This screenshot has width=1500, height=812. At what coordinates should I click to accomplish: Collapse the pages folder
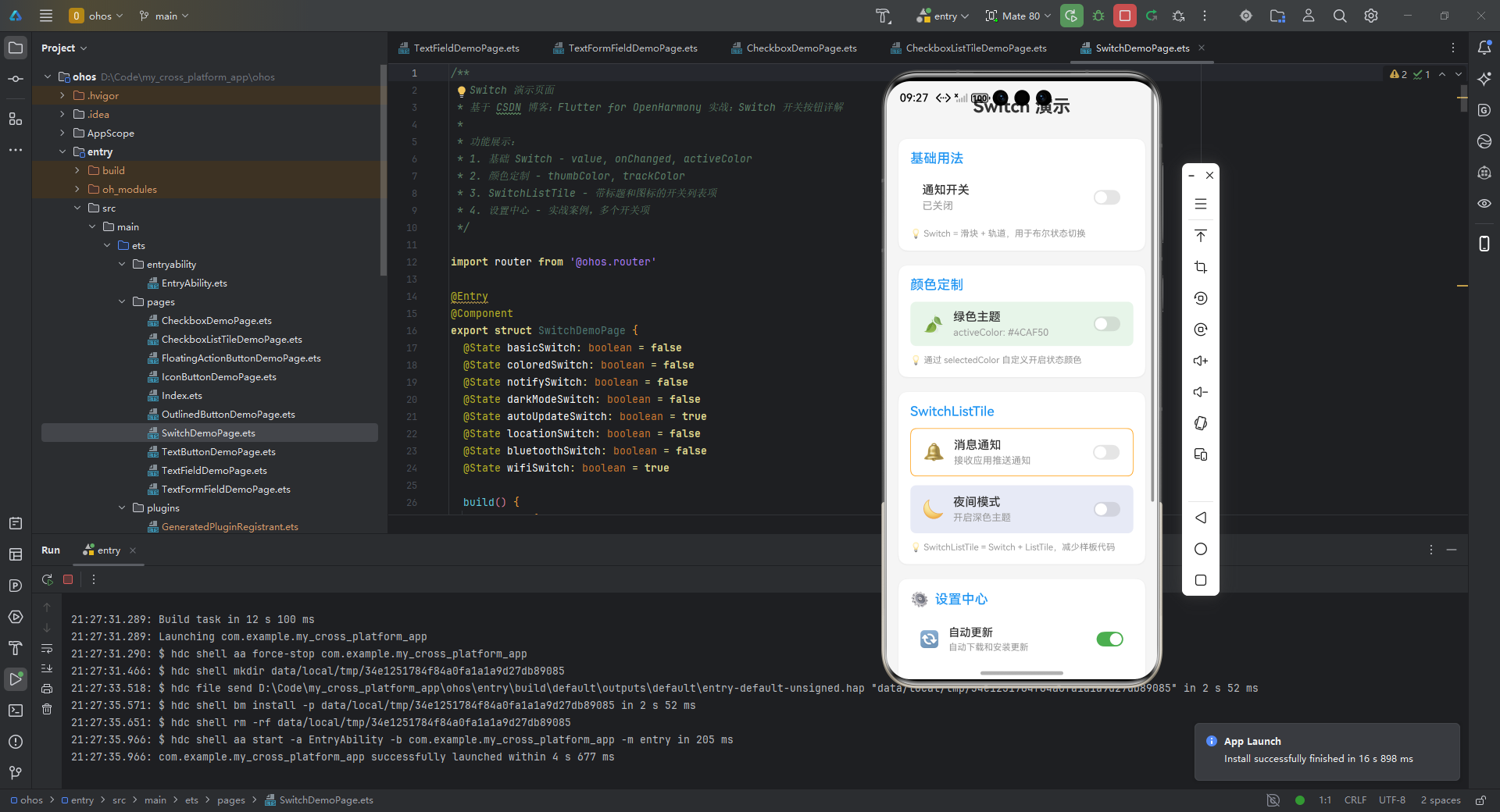(x=122, y=301)
